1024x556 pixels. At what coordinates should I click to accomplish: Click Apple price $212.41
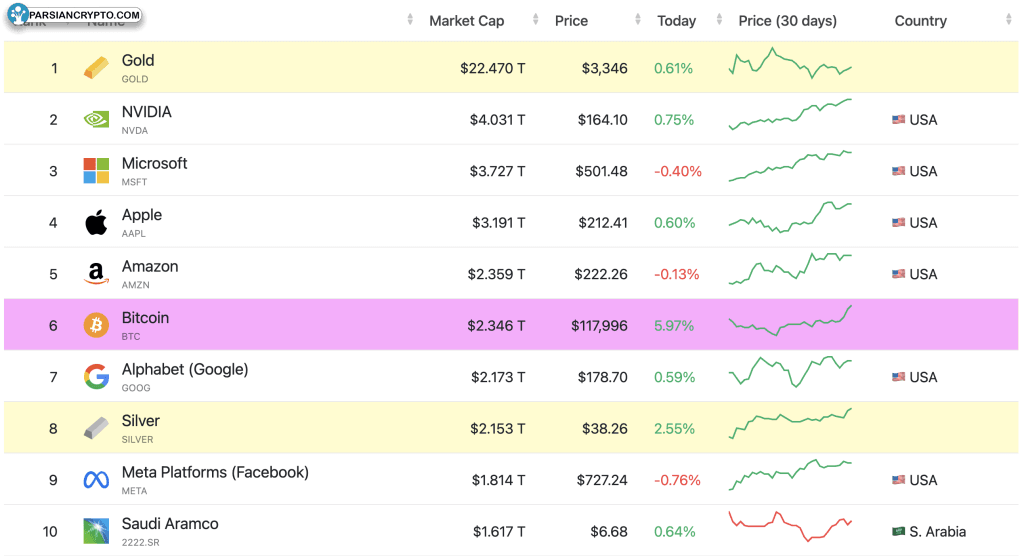click(602, 223)
